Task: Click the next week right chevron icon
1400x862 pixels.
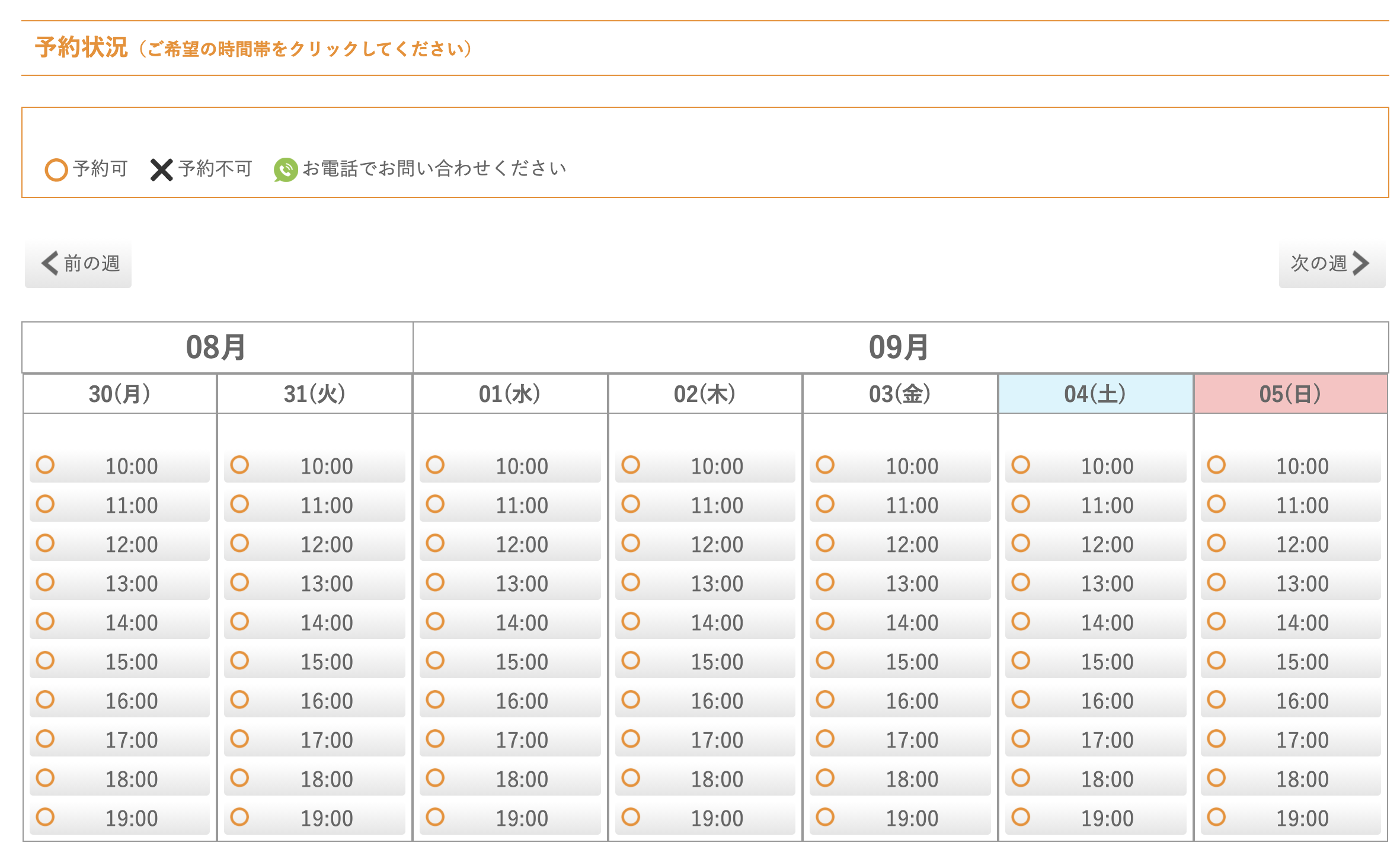Action: coord(1361,263)
